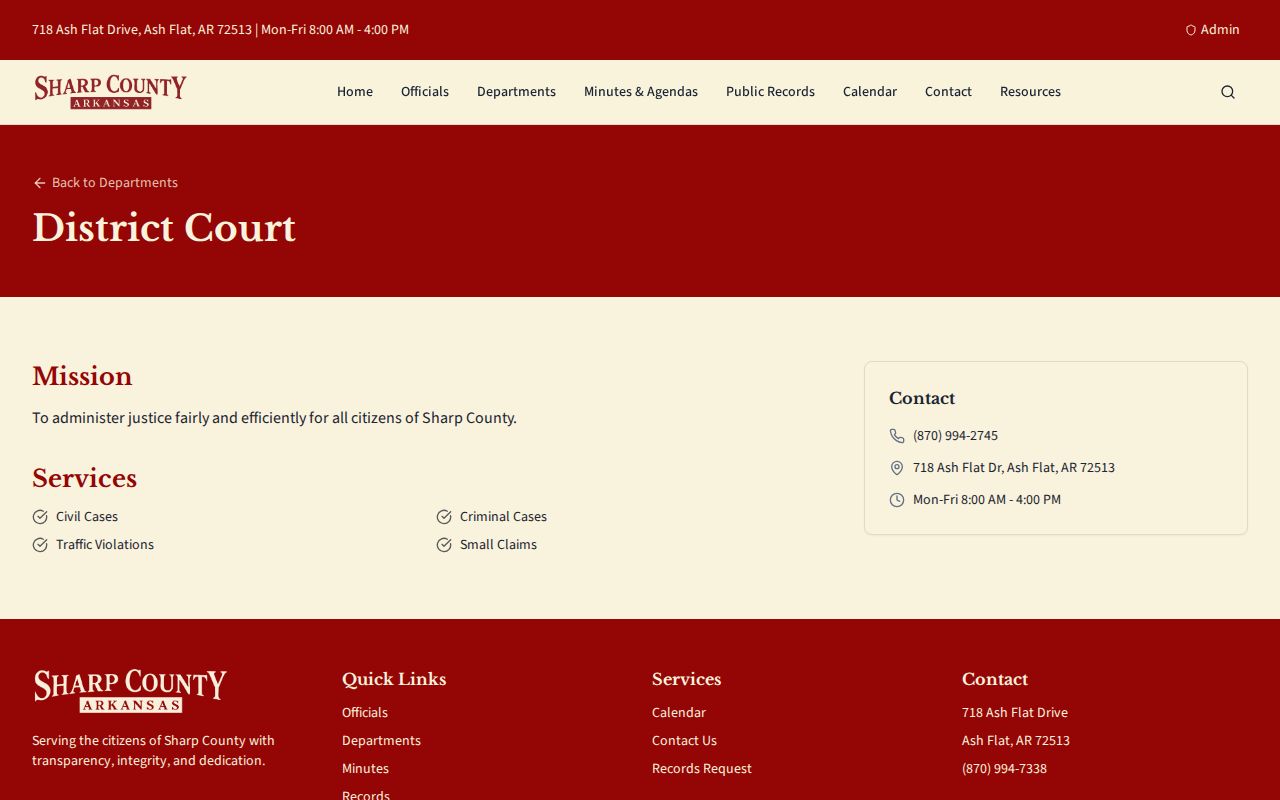
Task: Click the Mission heading
Action: [x=82, y=376]
